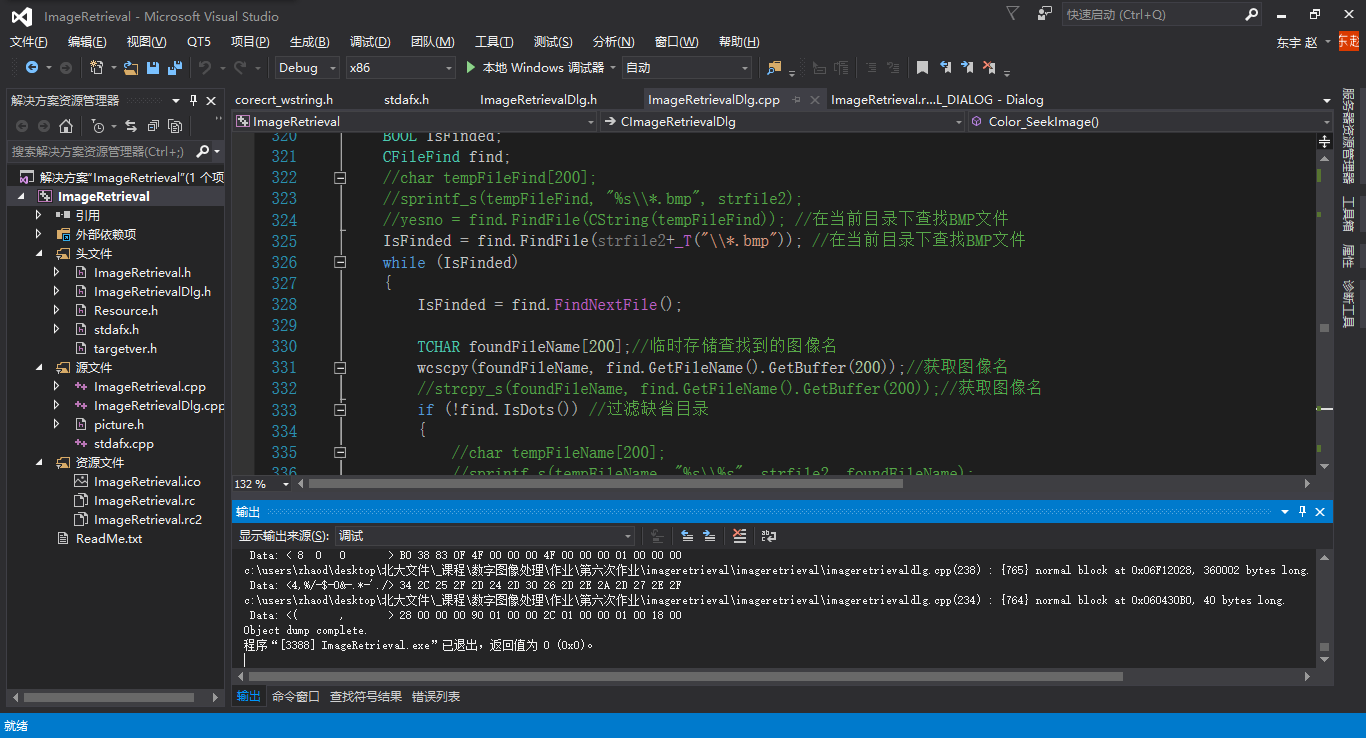1366x738 pixels.
Task: Click the Save All icon
Action: pos(175,67)
